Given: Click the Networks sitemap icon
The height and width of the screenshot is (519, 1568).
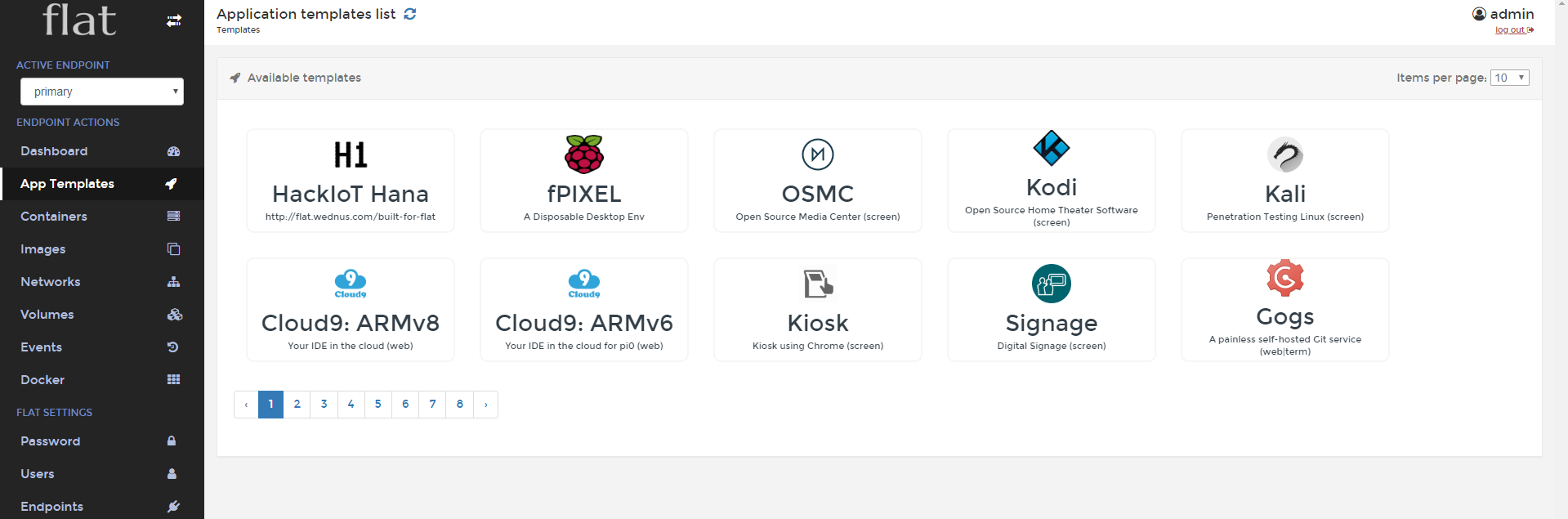Looking at the screenshot, I should pyautogui.click(x=173, y=282).
